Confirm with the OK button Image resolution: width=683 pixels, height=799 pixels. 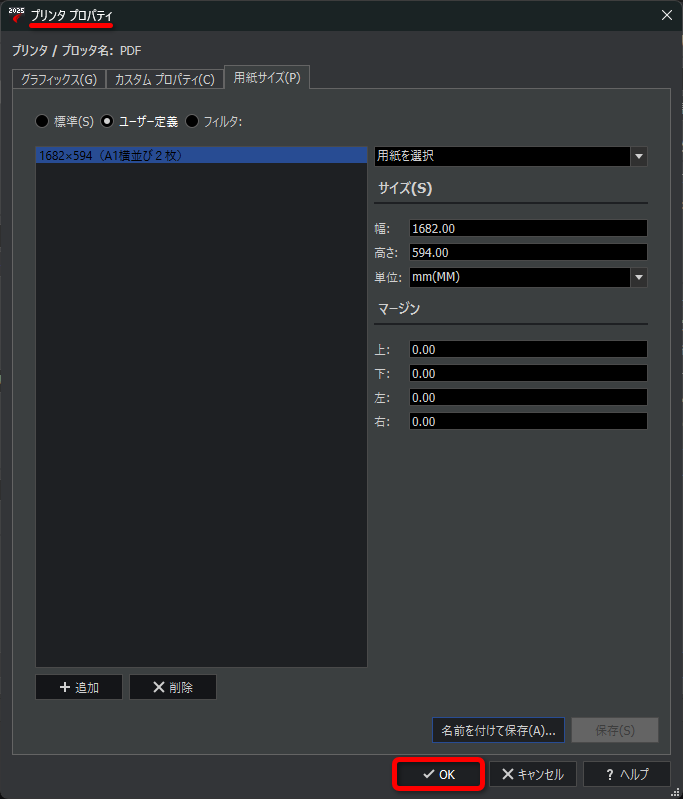439,774
